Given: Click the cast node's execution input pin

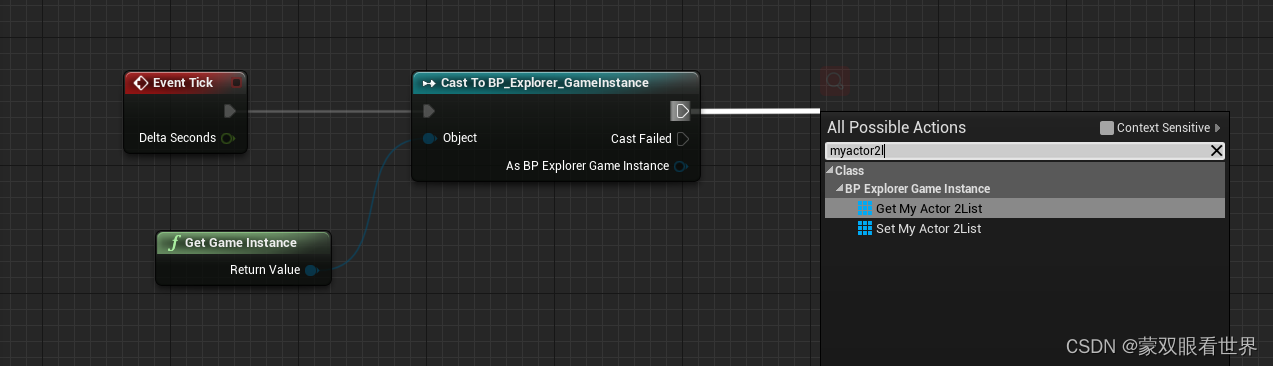Looking at the screenshot, I should coord(430,111).
